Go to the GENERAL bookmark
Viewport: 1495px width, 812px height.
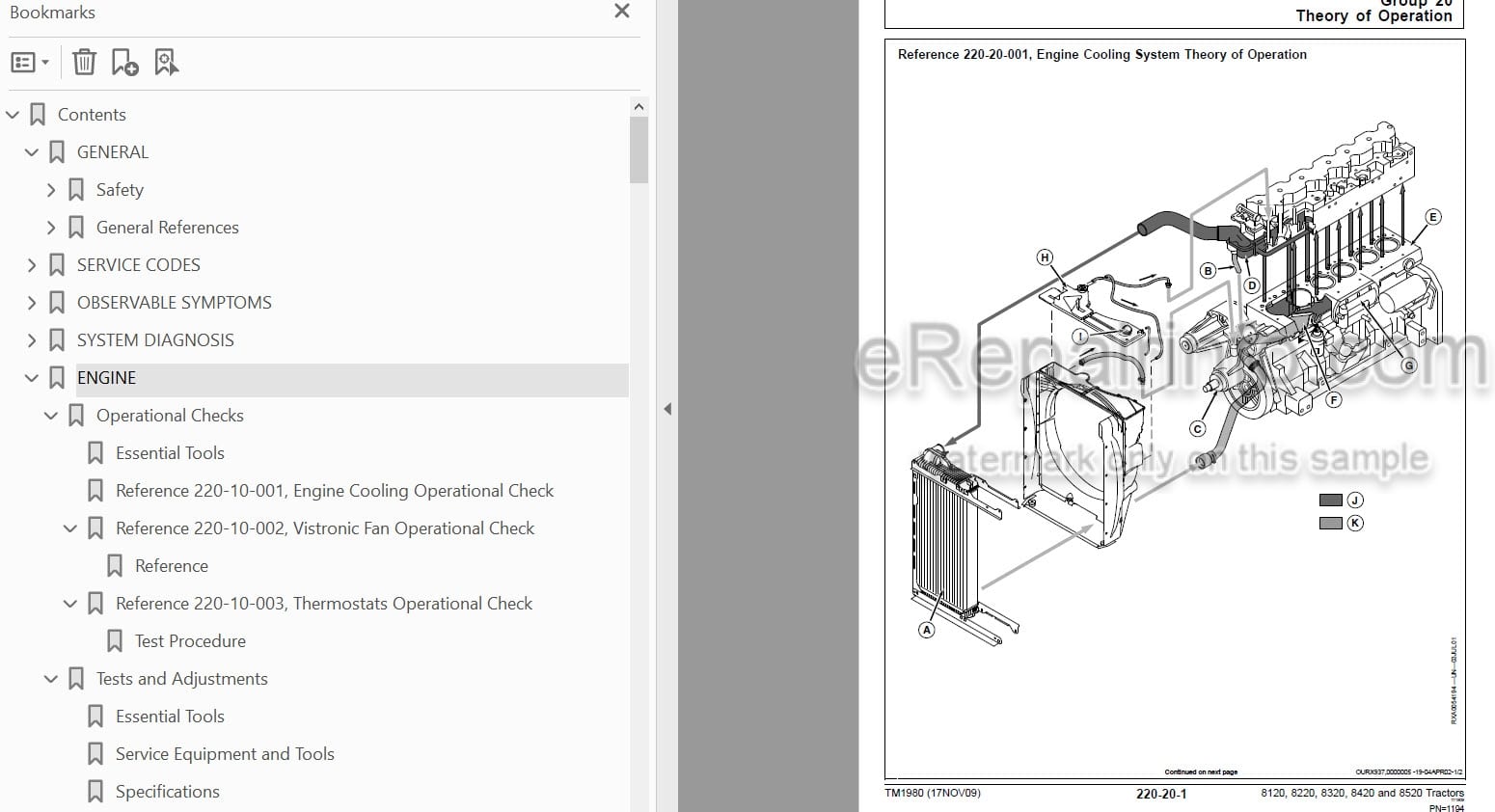click(113, 152)
